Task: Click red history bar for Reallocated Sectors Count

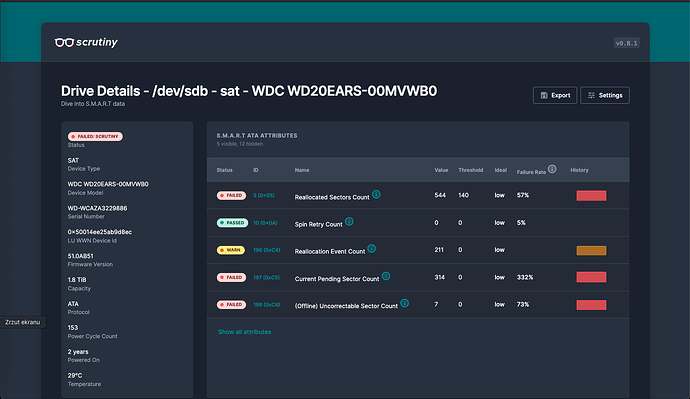Action: [x=591, y=196]
